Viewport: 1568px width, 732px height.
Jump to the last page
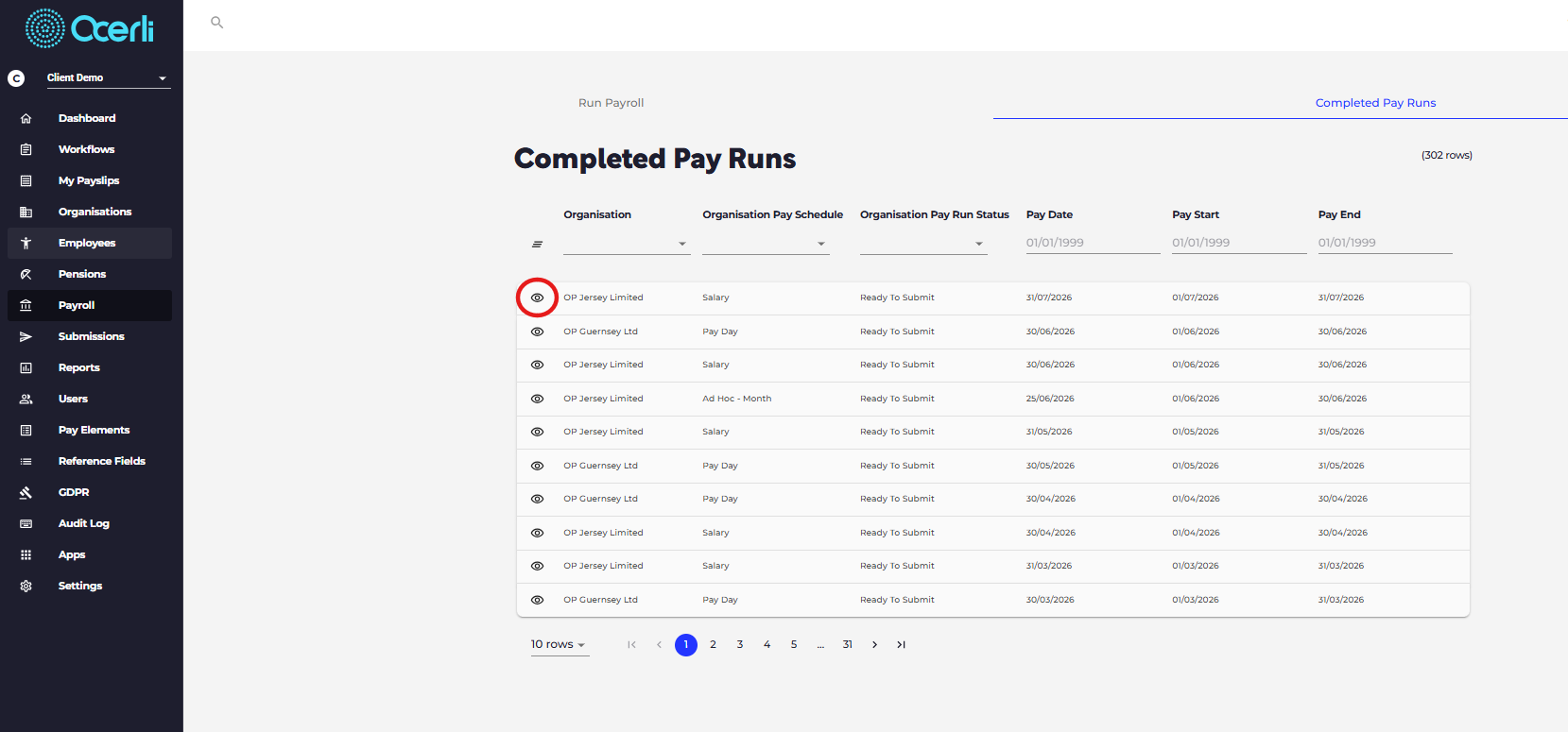click(x=902, y=644)
